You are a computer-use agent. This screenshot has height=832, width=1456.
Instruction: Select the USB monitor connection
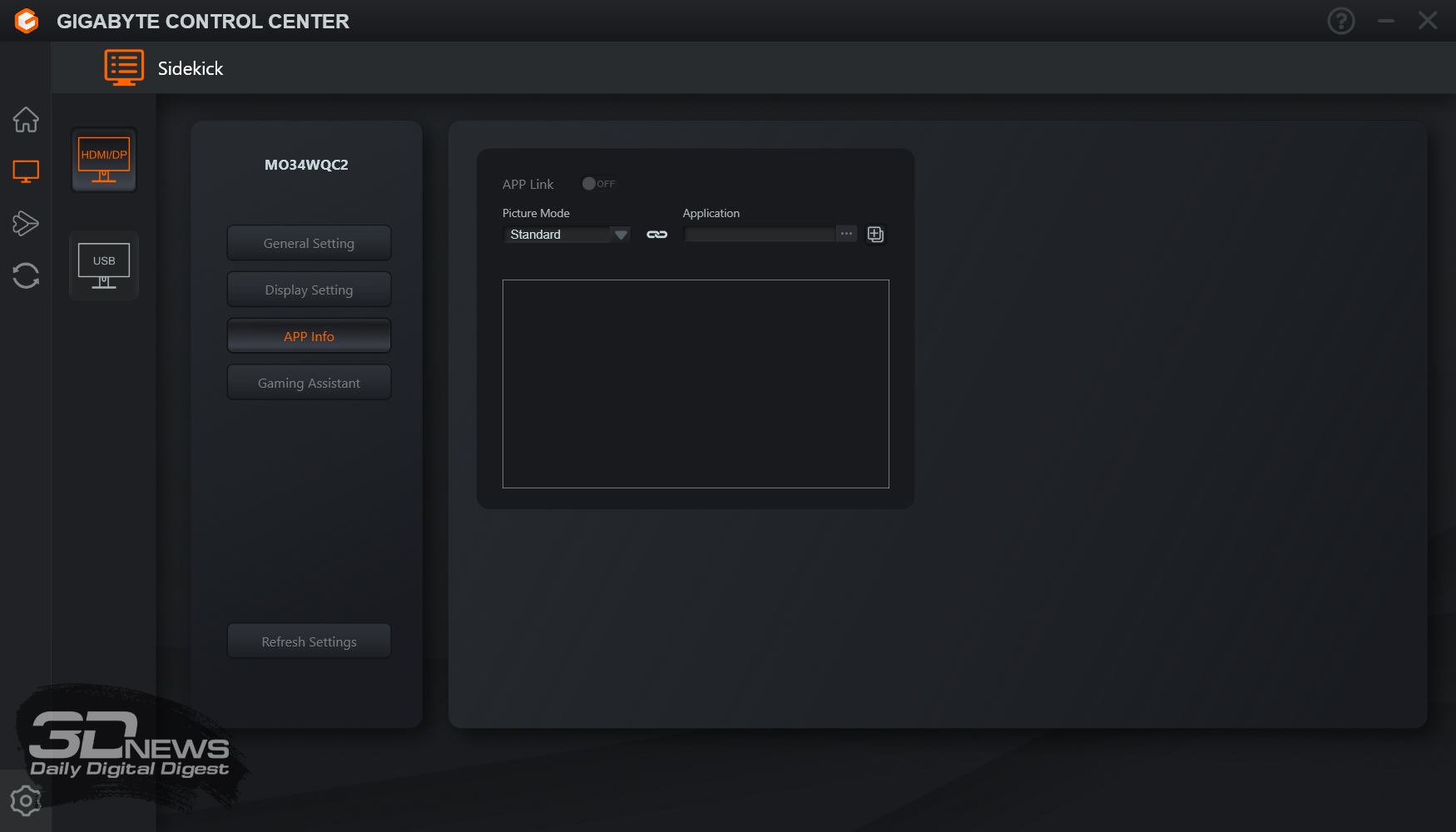(x=104, y=265)
